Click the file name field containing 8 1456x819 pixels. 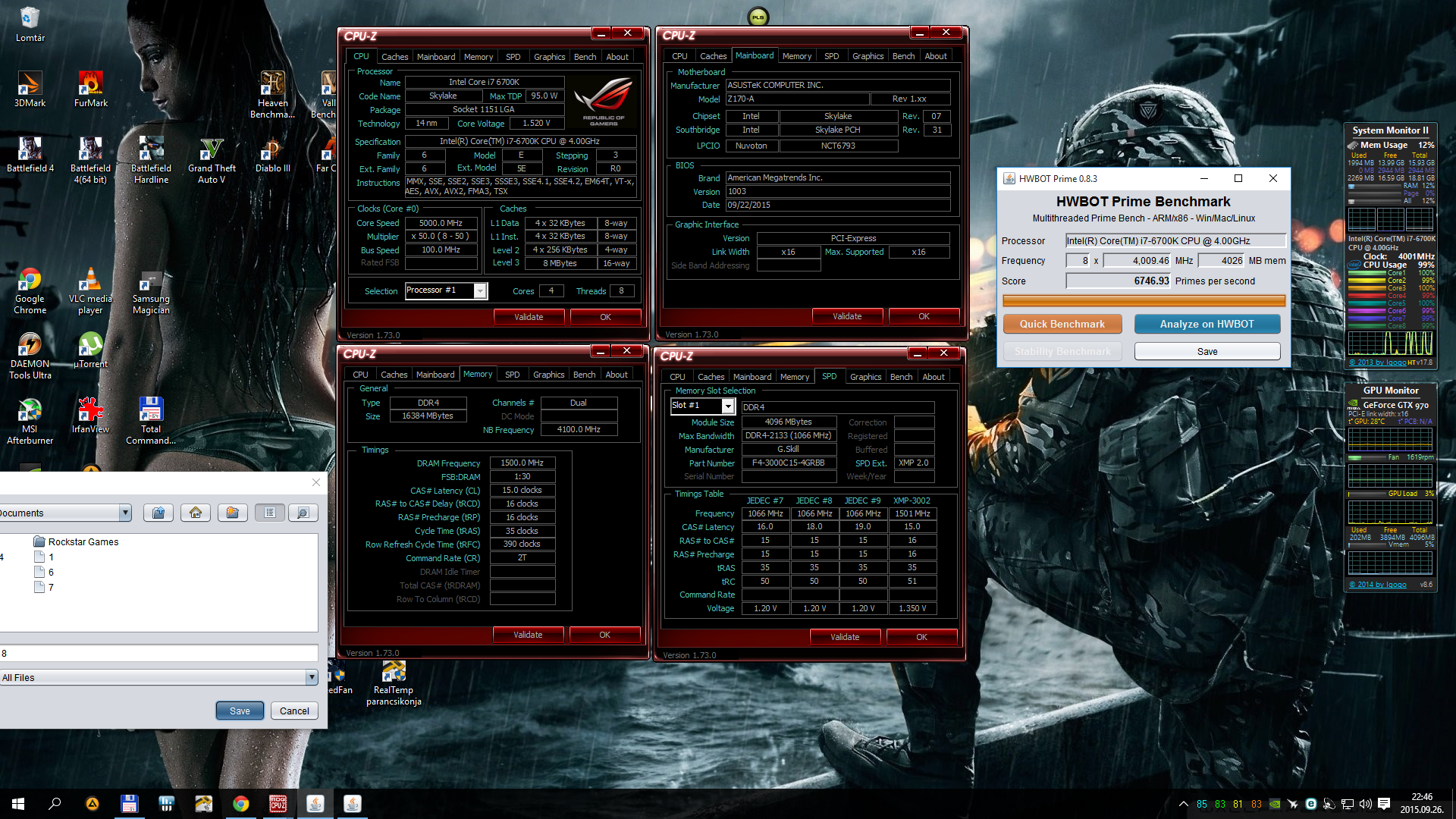click(x=158, y=654)
